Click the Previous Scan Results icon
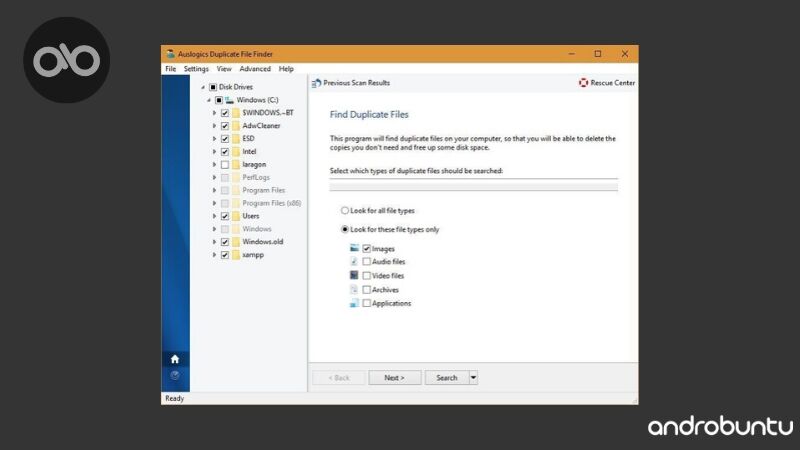 click(x=316, y=83)
